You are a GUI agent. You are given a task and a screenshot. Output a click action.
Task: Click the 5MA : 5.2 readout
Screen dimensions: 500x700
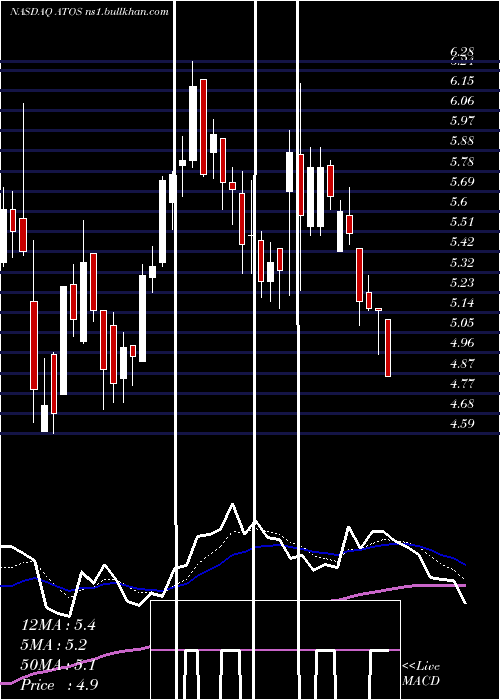(54, 645)
